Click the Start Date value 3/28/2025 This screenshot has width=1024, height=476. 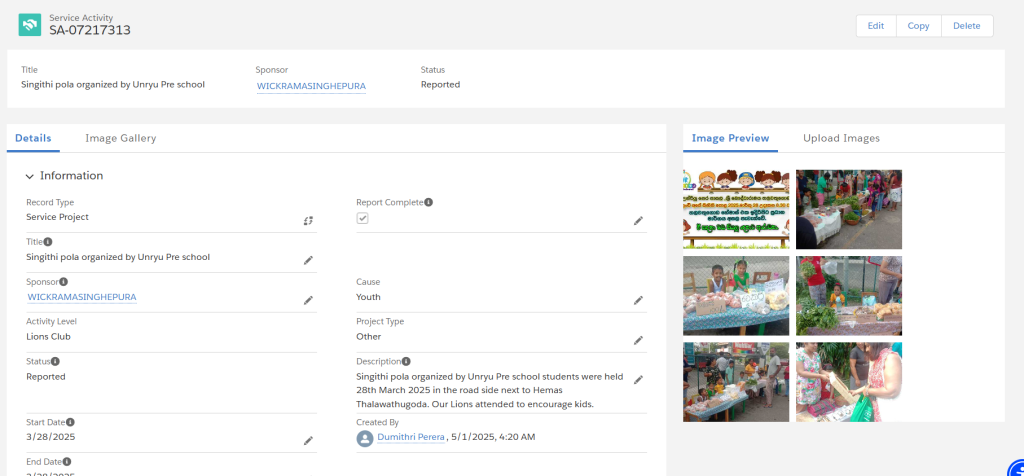pyautogui.click(x=51, y=437)
